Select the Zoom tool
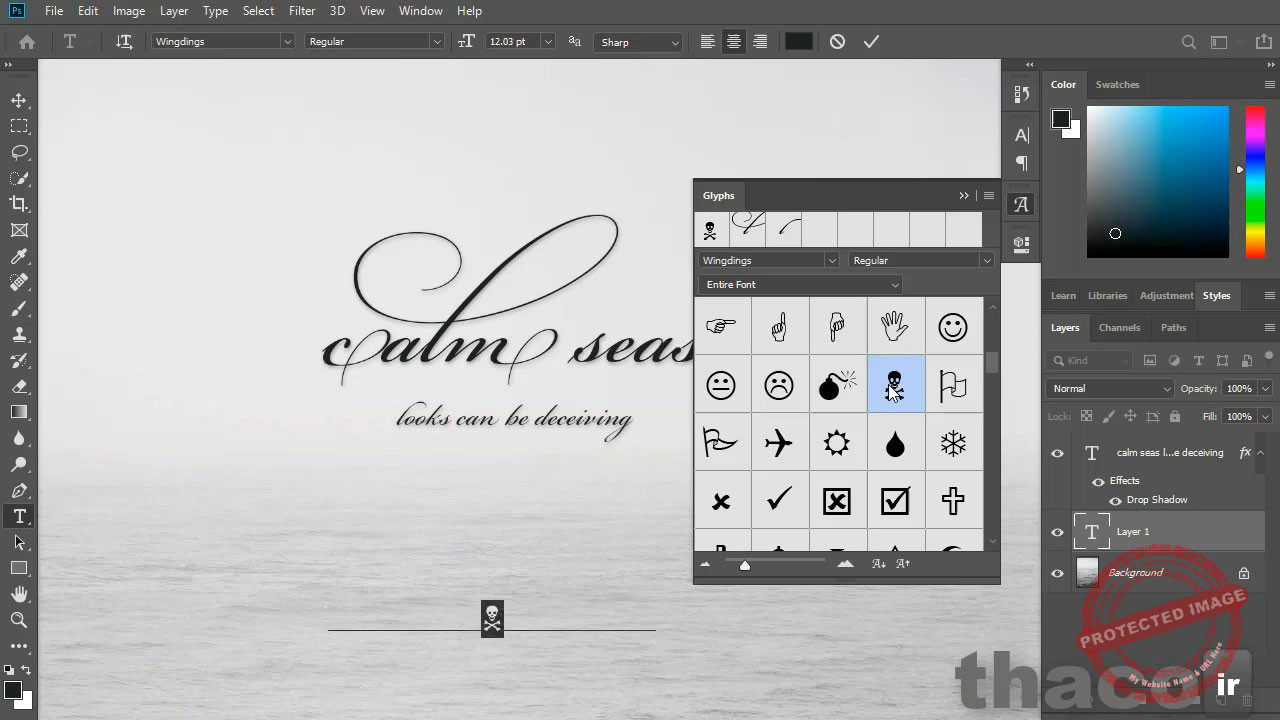The height and width of the screenshot is (720, 1280). point(20,620)
